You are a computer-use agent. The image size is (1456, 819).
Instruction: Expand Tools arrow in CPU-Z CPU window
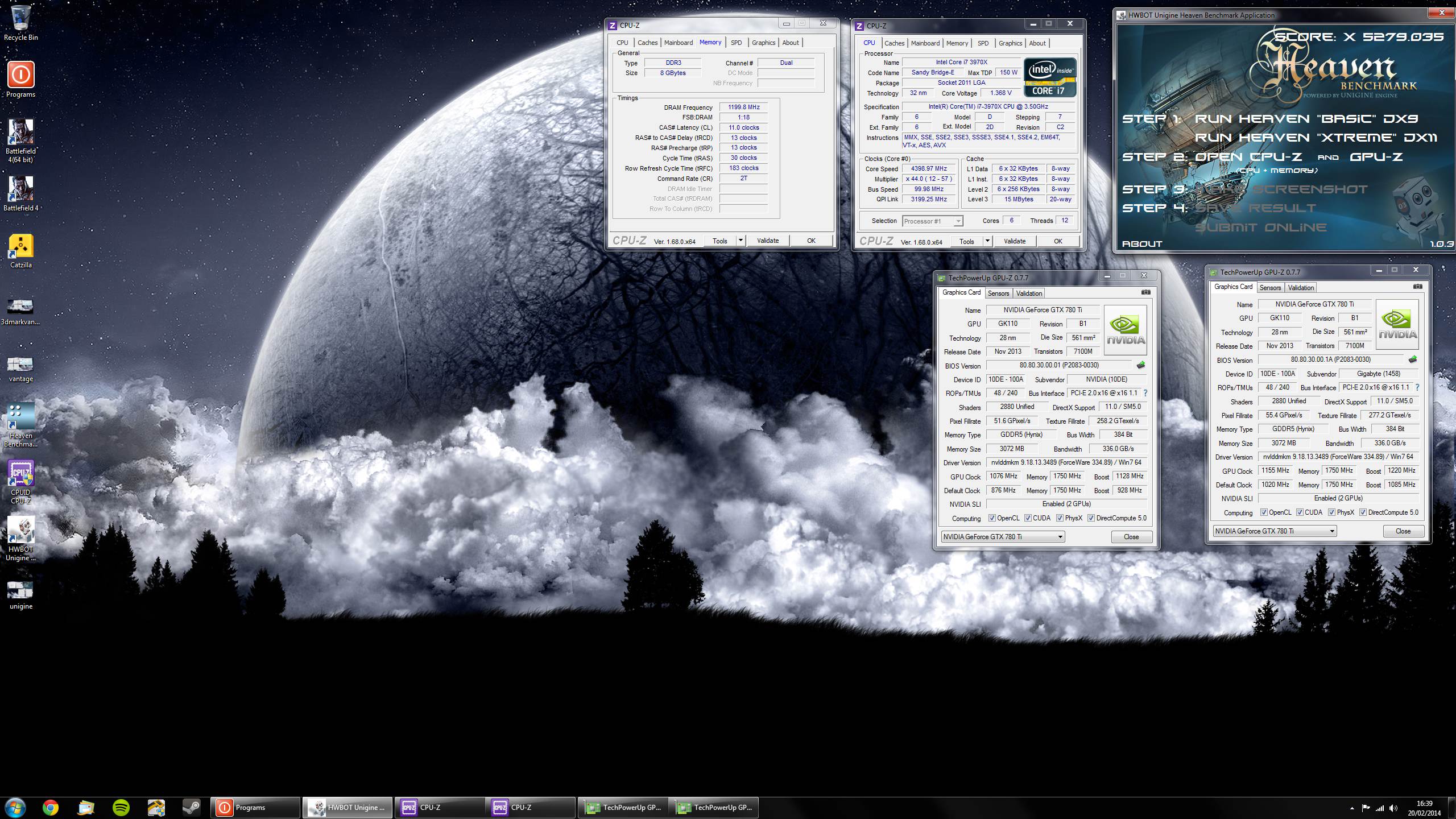(987, 241)
